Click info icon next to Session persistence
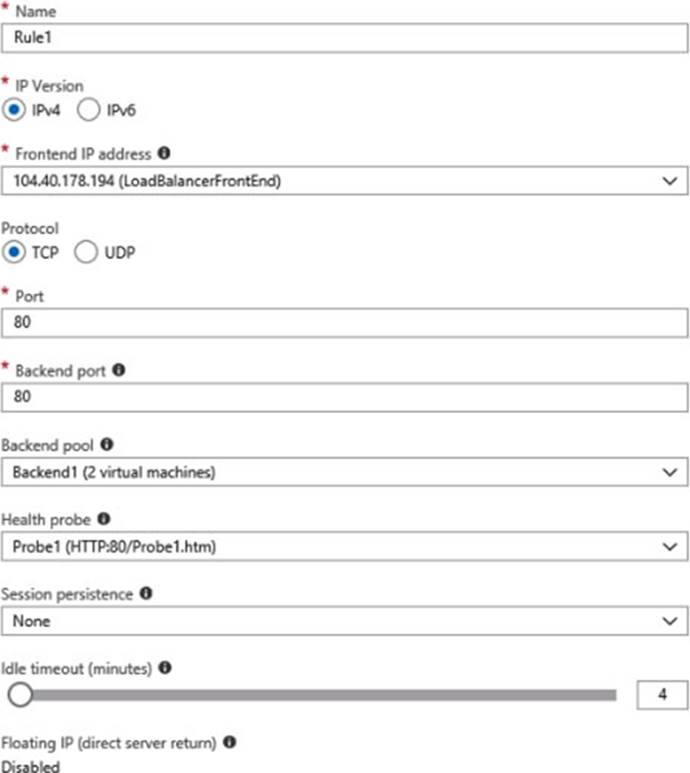The image size is (690, 773). 146,594
